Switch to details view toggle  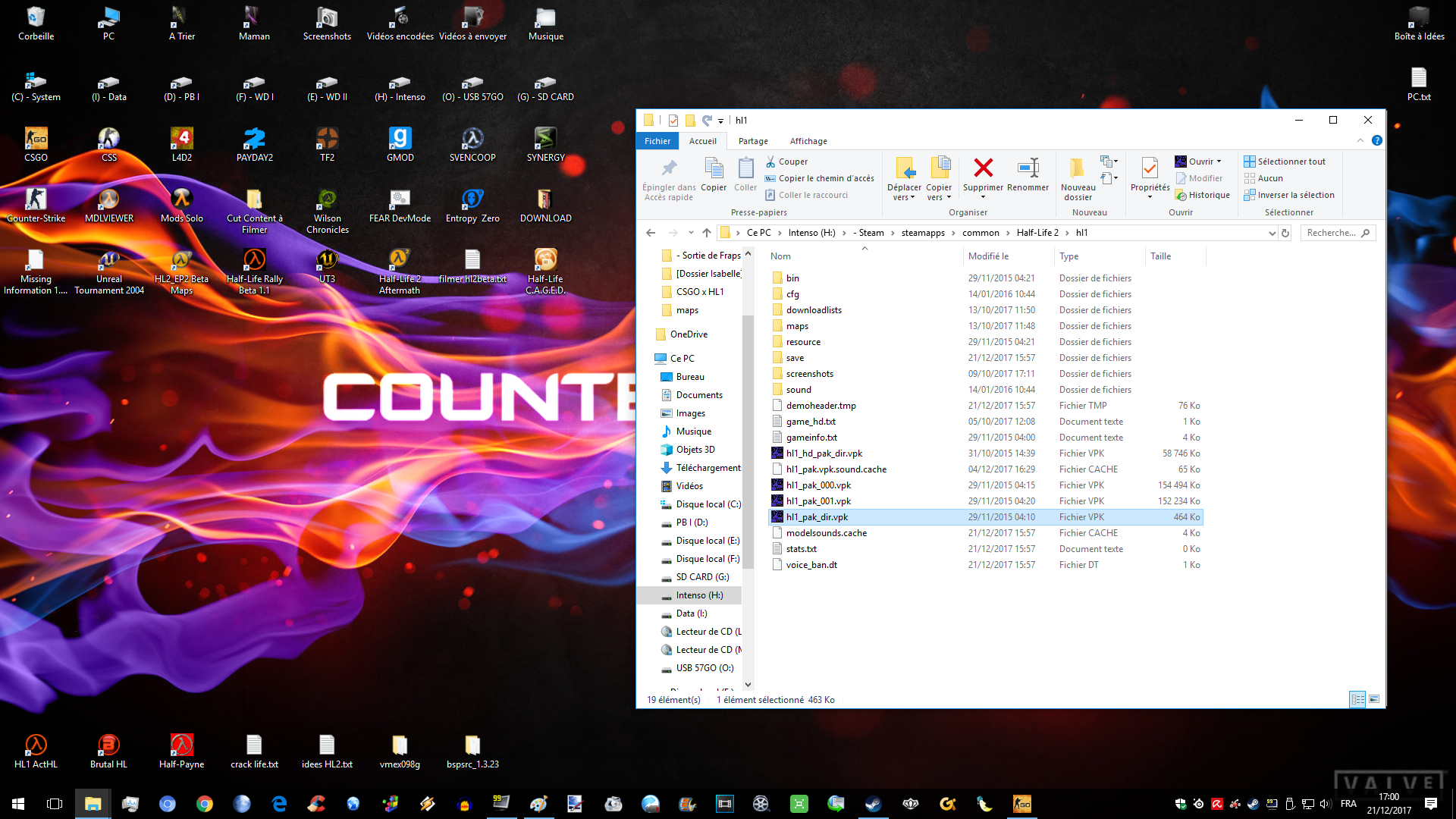tap(1357, 699)
